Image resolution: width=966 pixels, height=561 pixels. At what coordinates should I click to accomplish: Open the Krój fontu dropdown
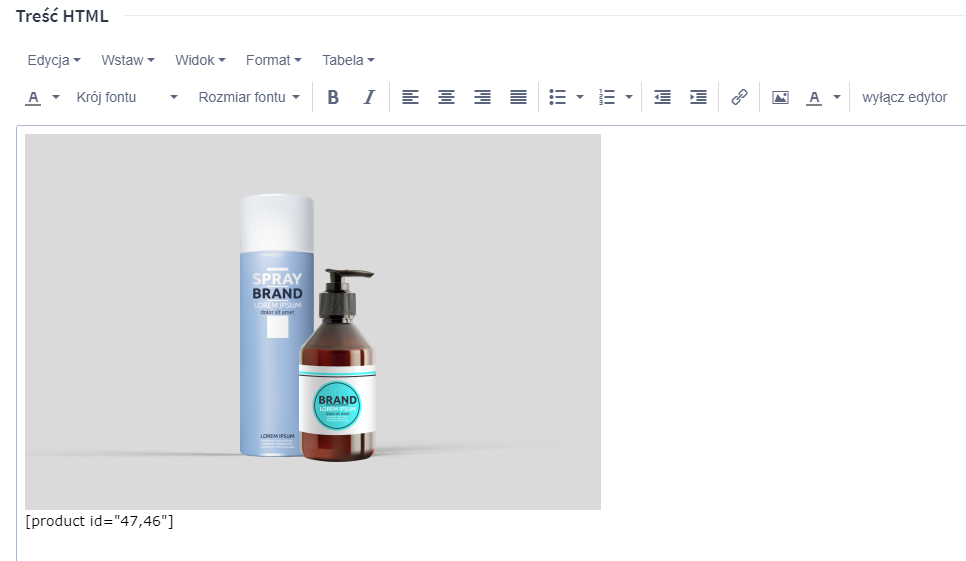tap(127, 97)
